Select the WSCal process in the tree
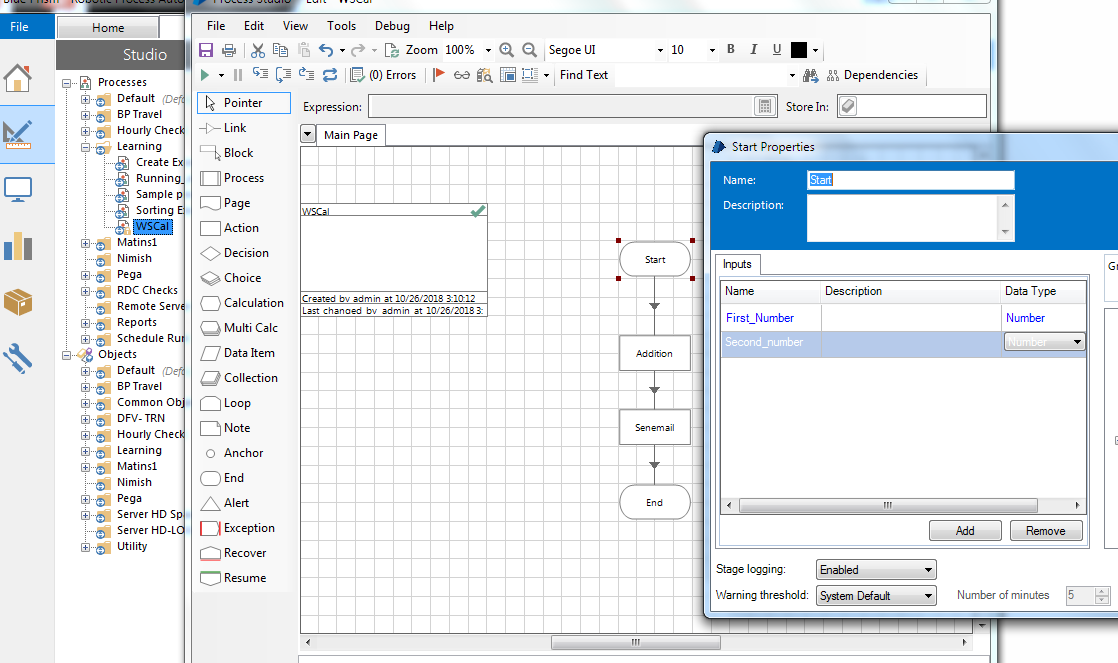Screen dimensions: 1118x663 [x=153, y=227]
